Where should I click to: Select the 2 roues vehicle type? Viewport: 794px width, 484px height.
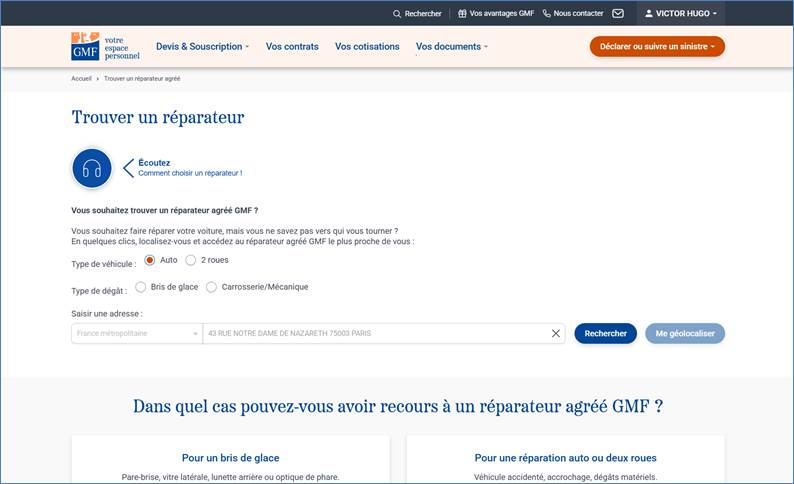[x=191, y=260]
